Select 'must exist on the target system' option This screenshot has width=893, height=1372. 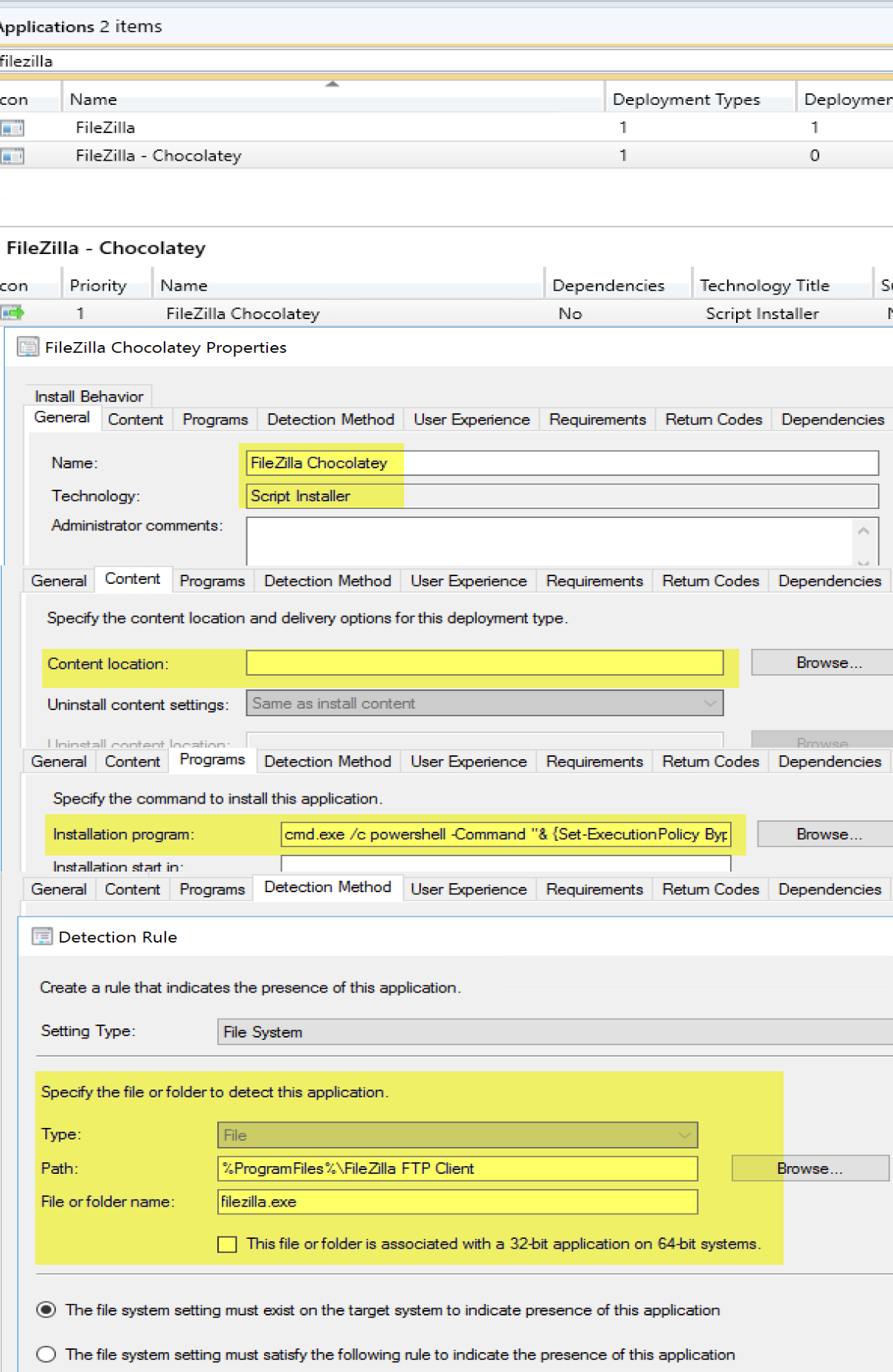tap(47, 1310)
